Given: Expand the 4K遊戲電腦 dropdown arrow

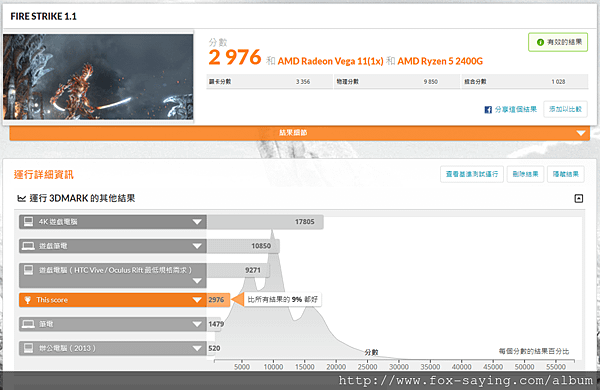Looking at the screenshot, I should click(x=197, y=222).
